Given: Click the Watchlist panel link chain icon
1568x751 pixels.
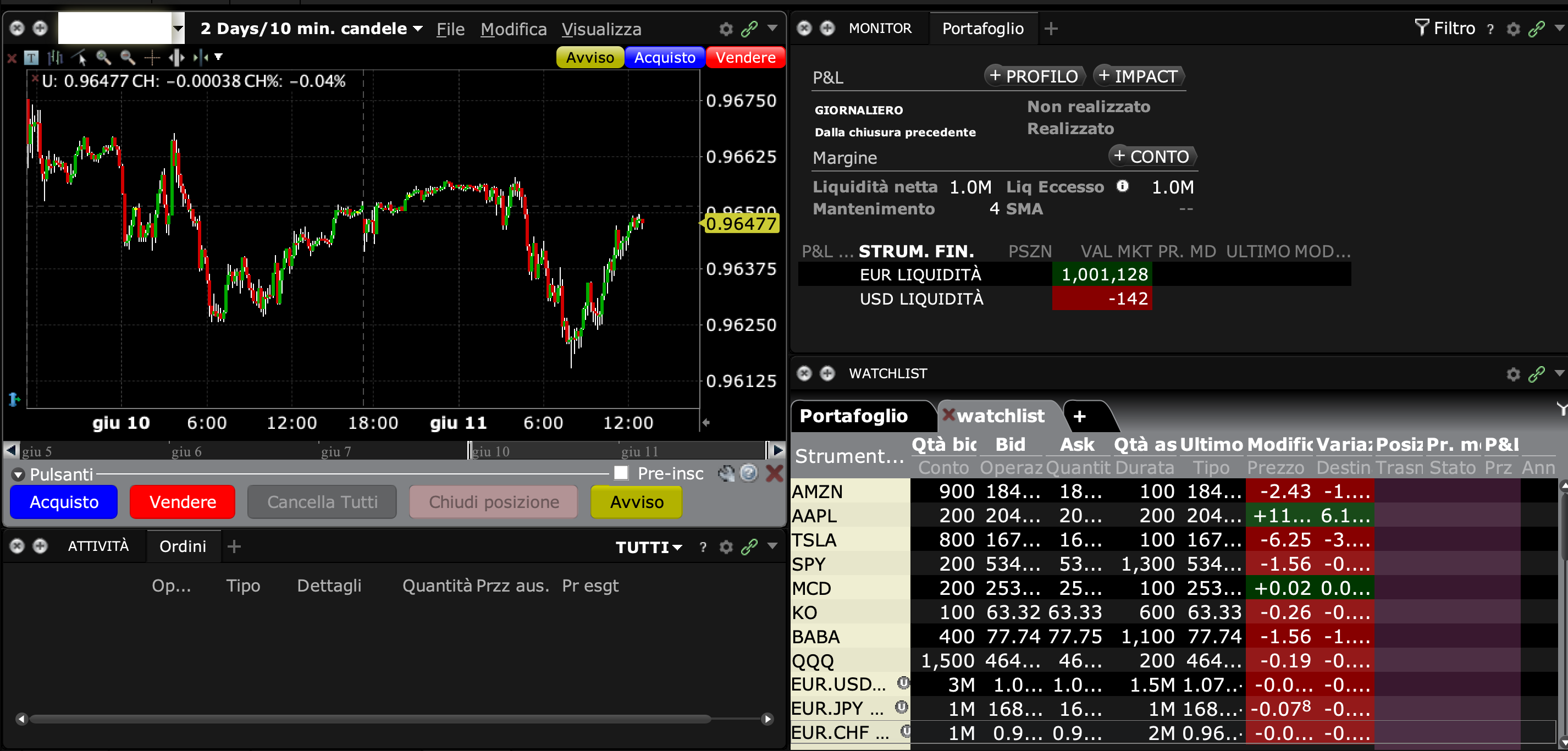Looking at the screenshot, I should coord(1536,374).
